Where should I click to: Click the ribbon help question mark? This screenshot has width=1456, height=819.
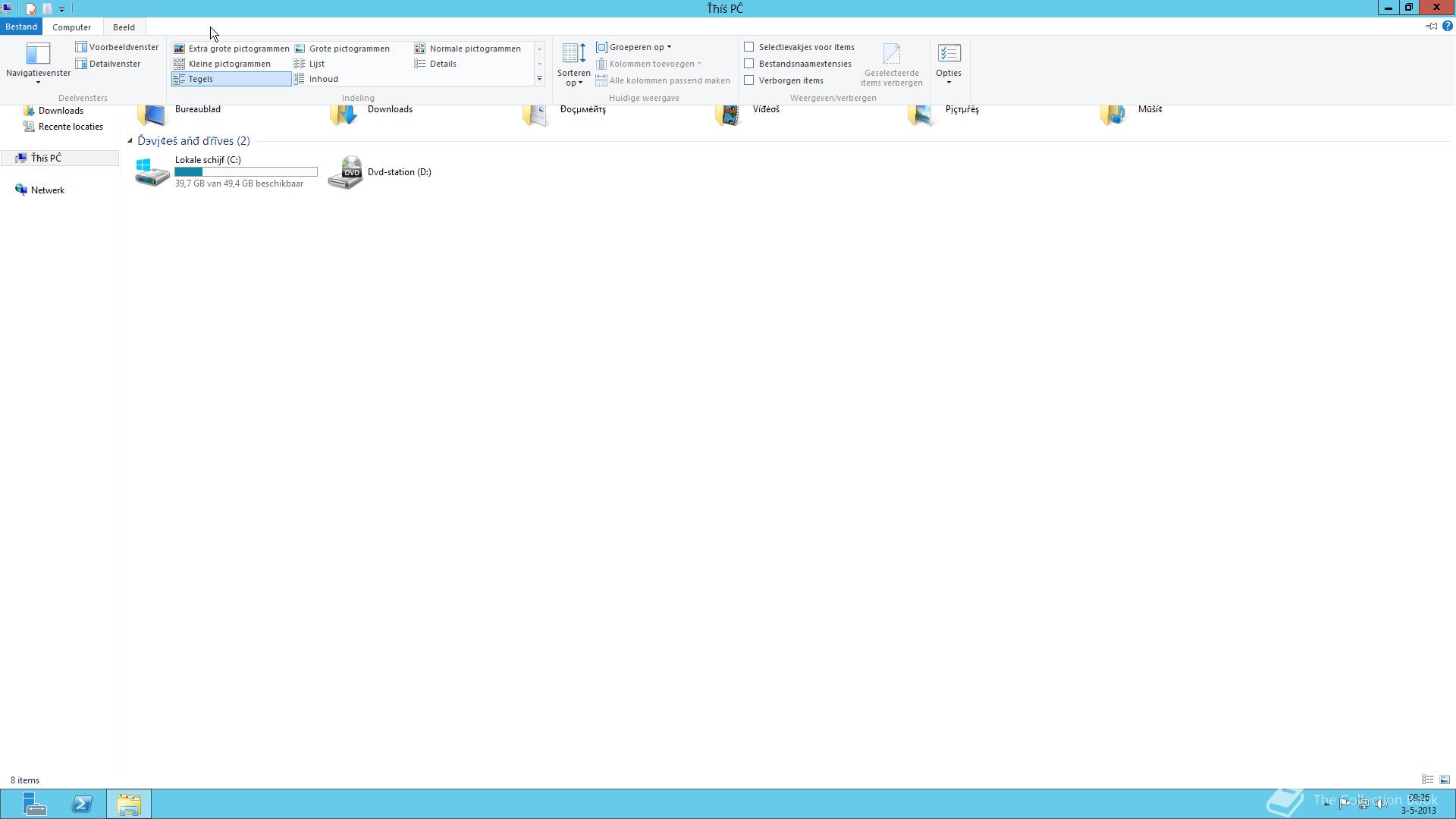(x=1447, y=27)
